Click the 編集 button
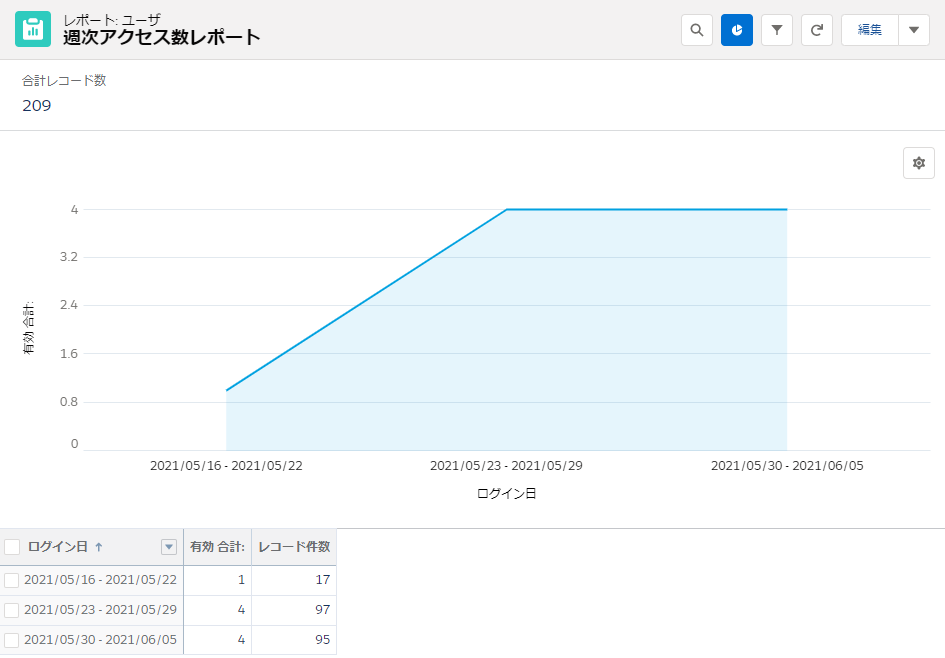This screenshot has width=945, height=658. 870,30
